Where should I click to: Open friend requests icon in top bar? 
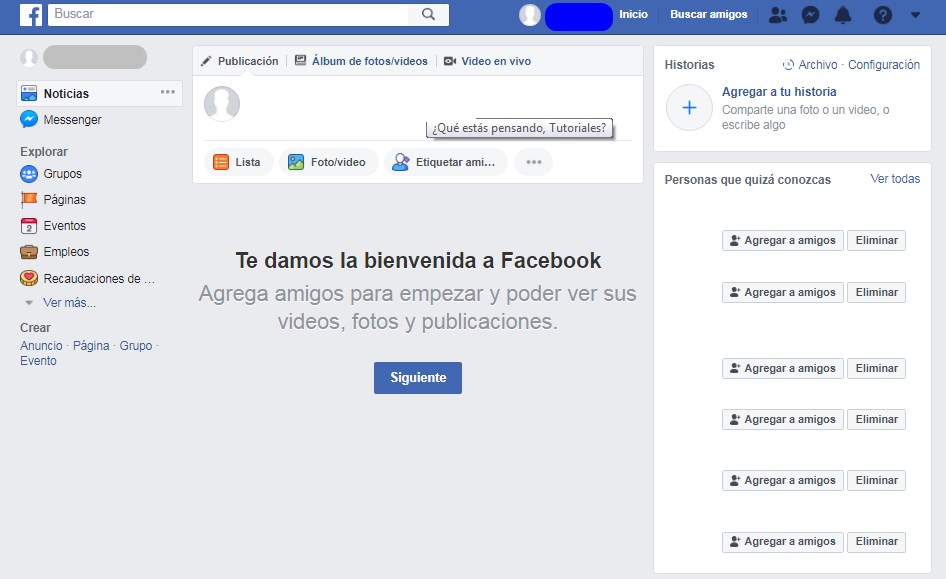[778, 15]
